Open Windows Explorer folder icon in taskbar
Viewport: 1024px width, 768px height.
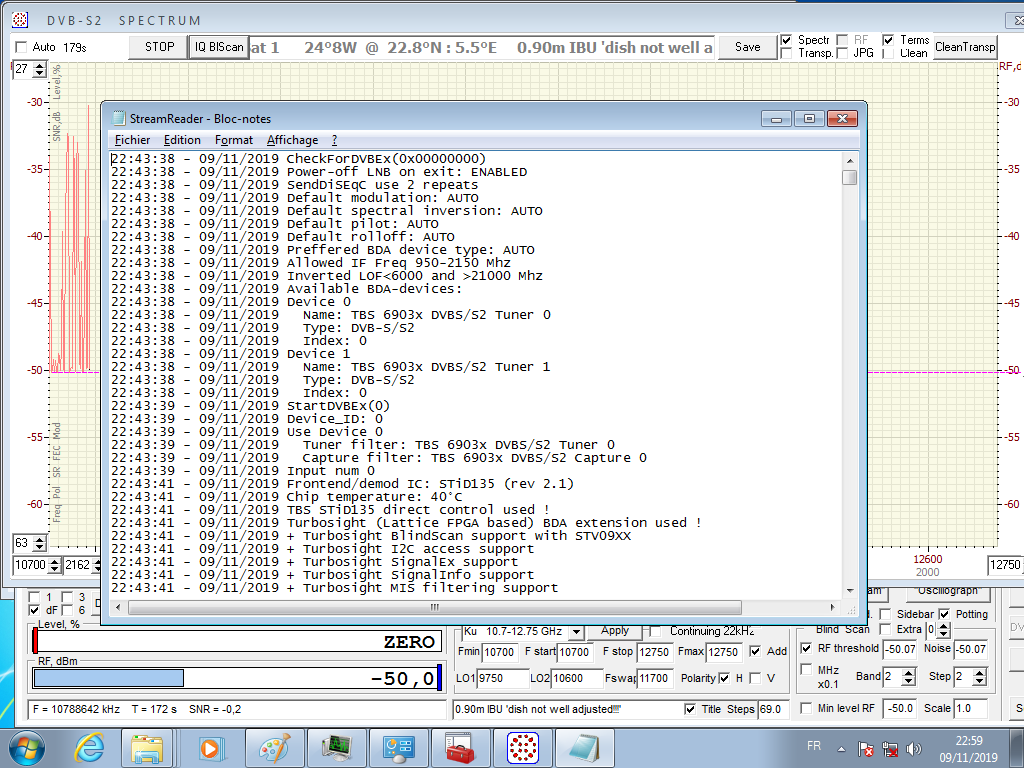pyautogui.click(x=147, y=747)
